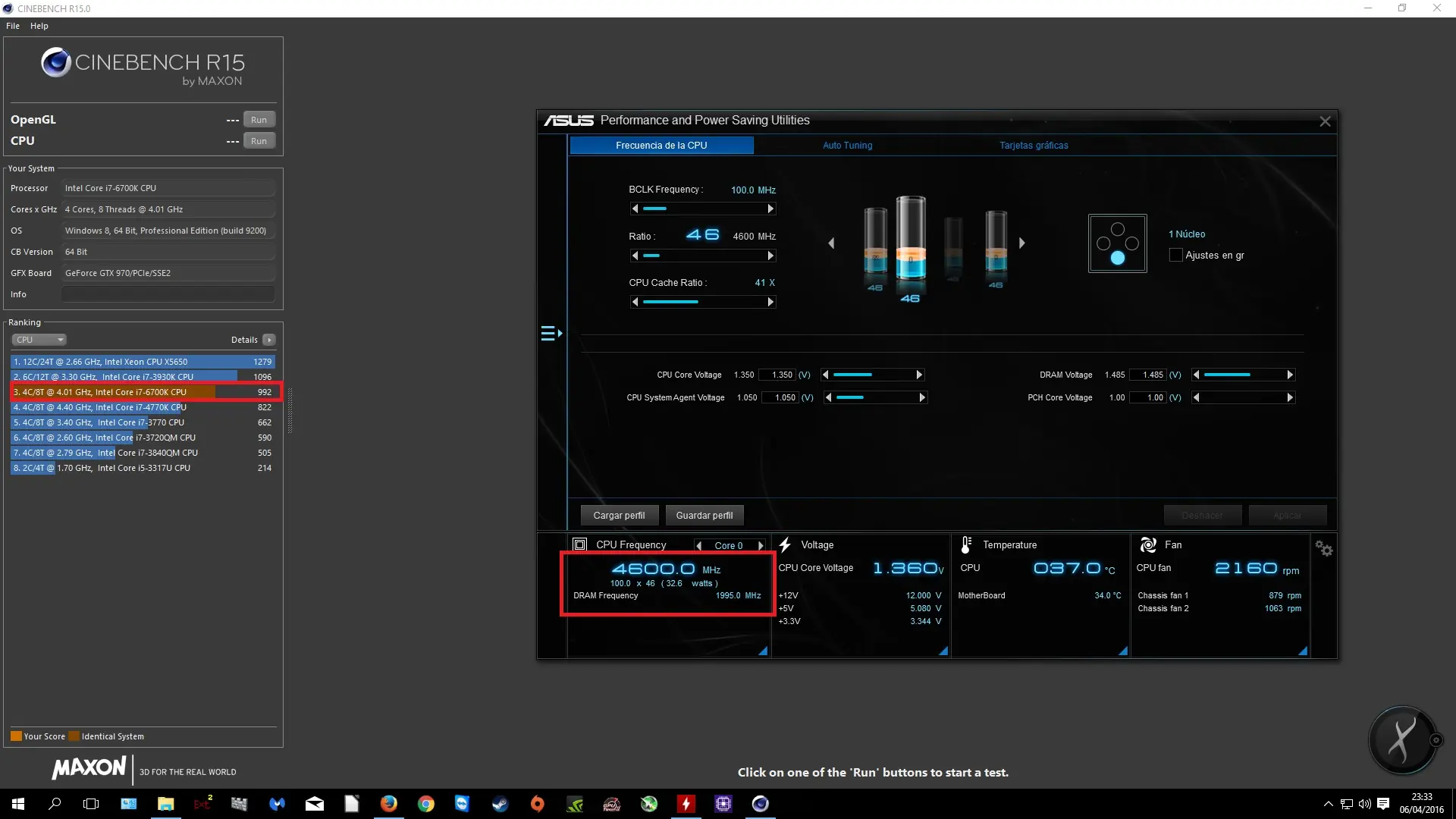Open taskbar search magnifier
1456x819 pixels.
point(55,804)
